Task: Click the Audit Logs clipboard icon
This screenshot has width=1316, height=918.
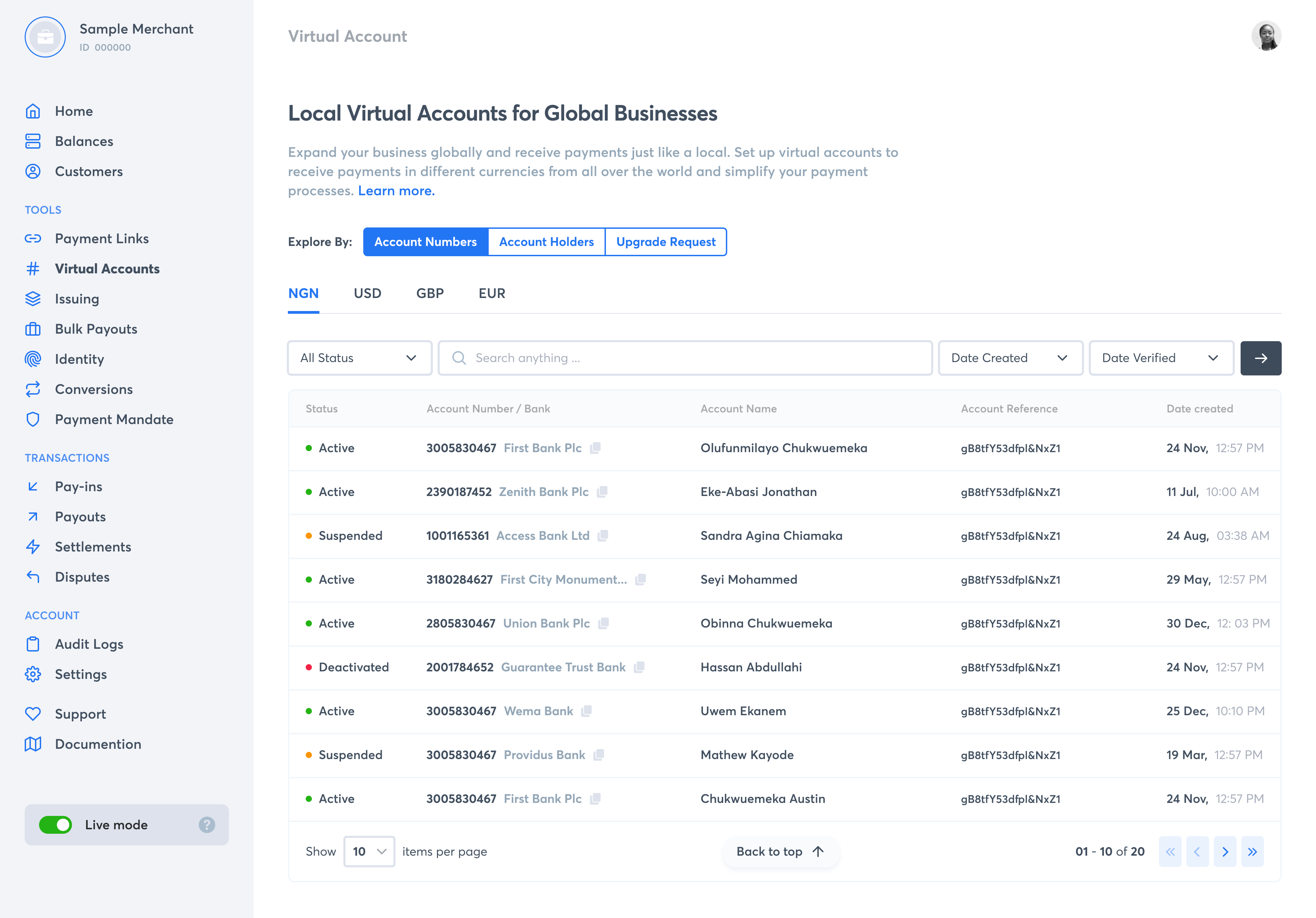Action: click(33, 644)
